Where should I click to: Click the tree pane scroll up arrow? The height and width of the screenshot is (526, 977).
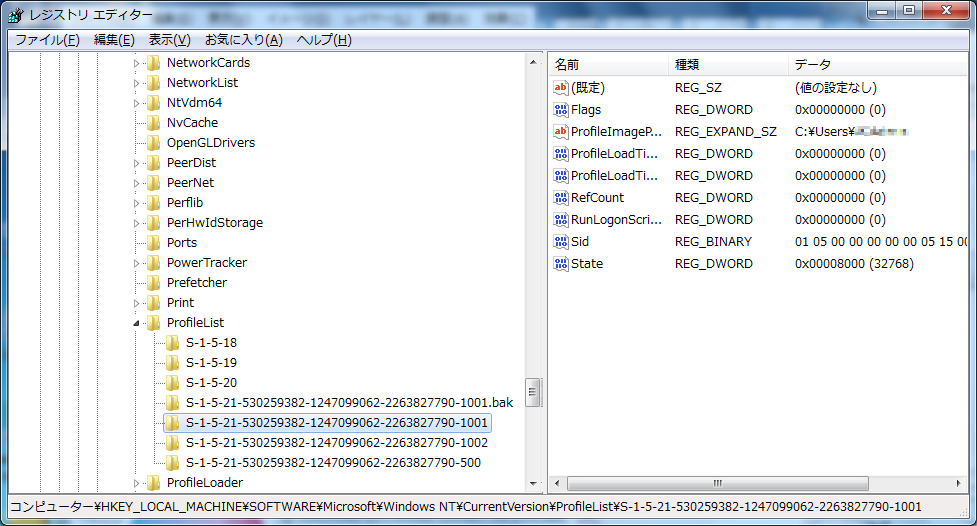[x=533, y=62]
